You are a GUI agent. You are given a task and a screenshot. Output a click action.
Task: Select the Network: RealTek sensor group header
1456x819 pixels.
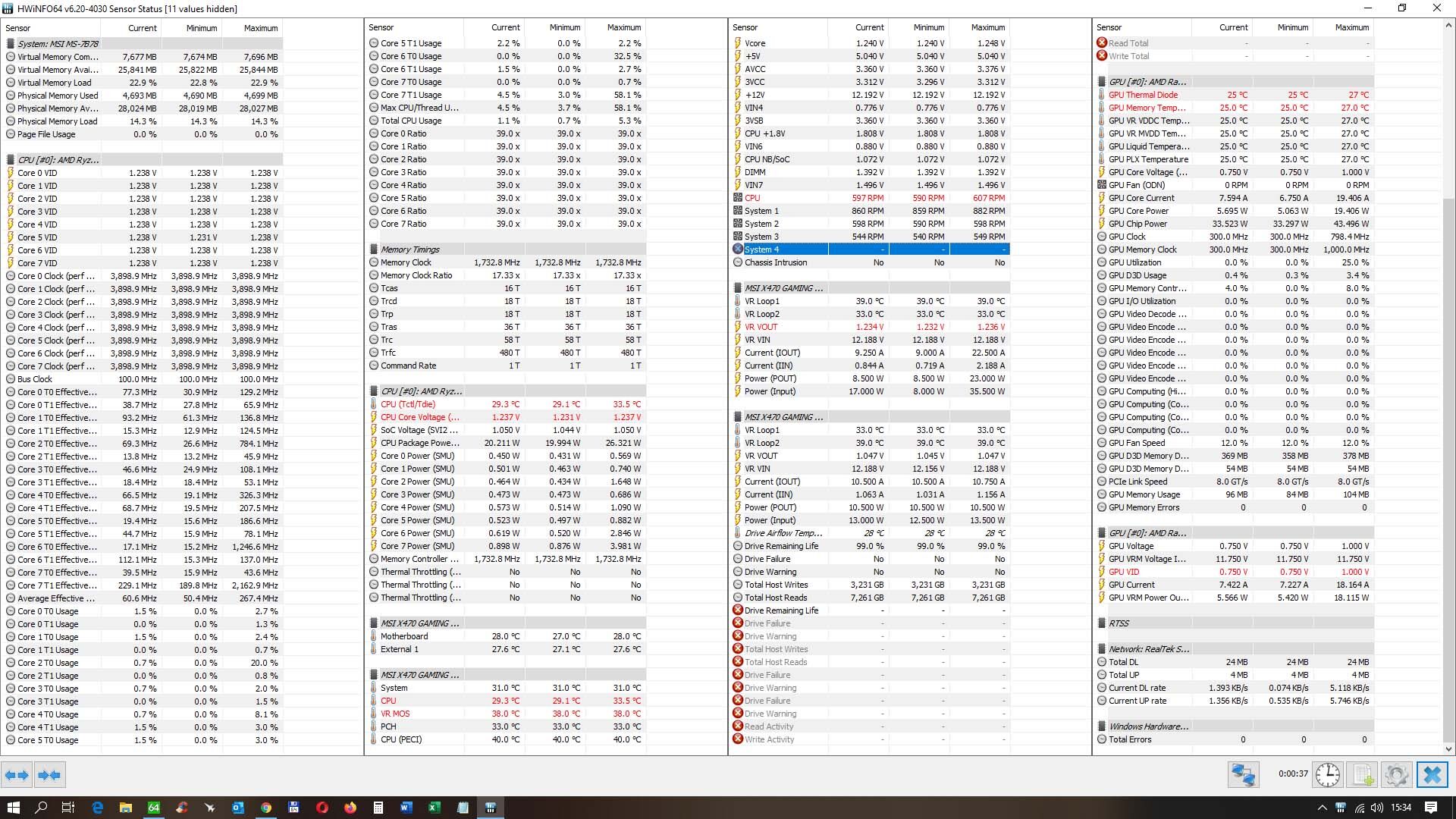tap(1235, 649)
